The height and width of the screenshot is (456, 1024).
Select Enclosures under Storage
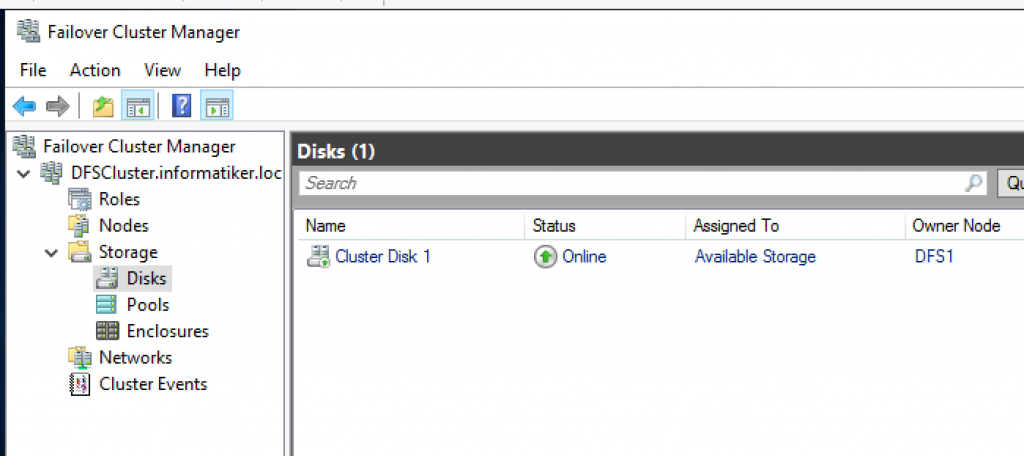167,331
